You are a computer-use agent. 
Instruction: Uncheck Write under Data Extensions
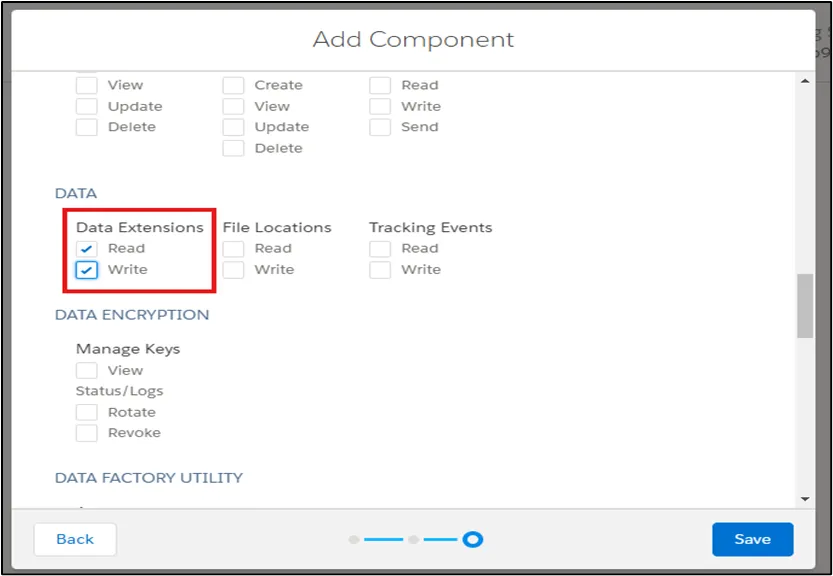pos(85,269)
